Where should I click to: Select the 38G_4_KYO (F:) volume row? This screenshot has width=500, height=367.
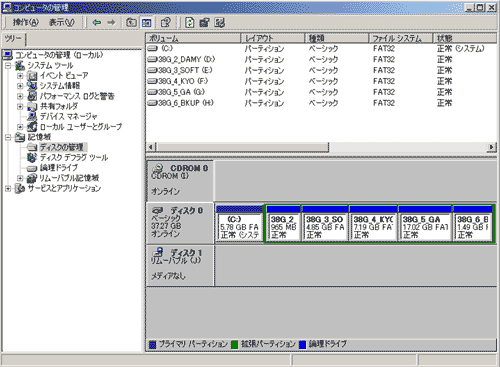(x=321, y=81)
